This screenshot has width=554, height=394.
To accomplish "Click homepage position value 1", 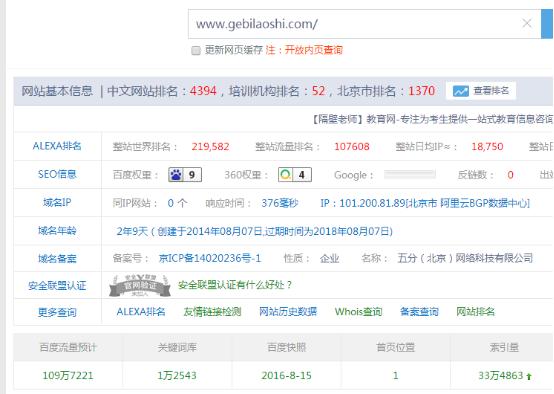I will tap(395, 375).
